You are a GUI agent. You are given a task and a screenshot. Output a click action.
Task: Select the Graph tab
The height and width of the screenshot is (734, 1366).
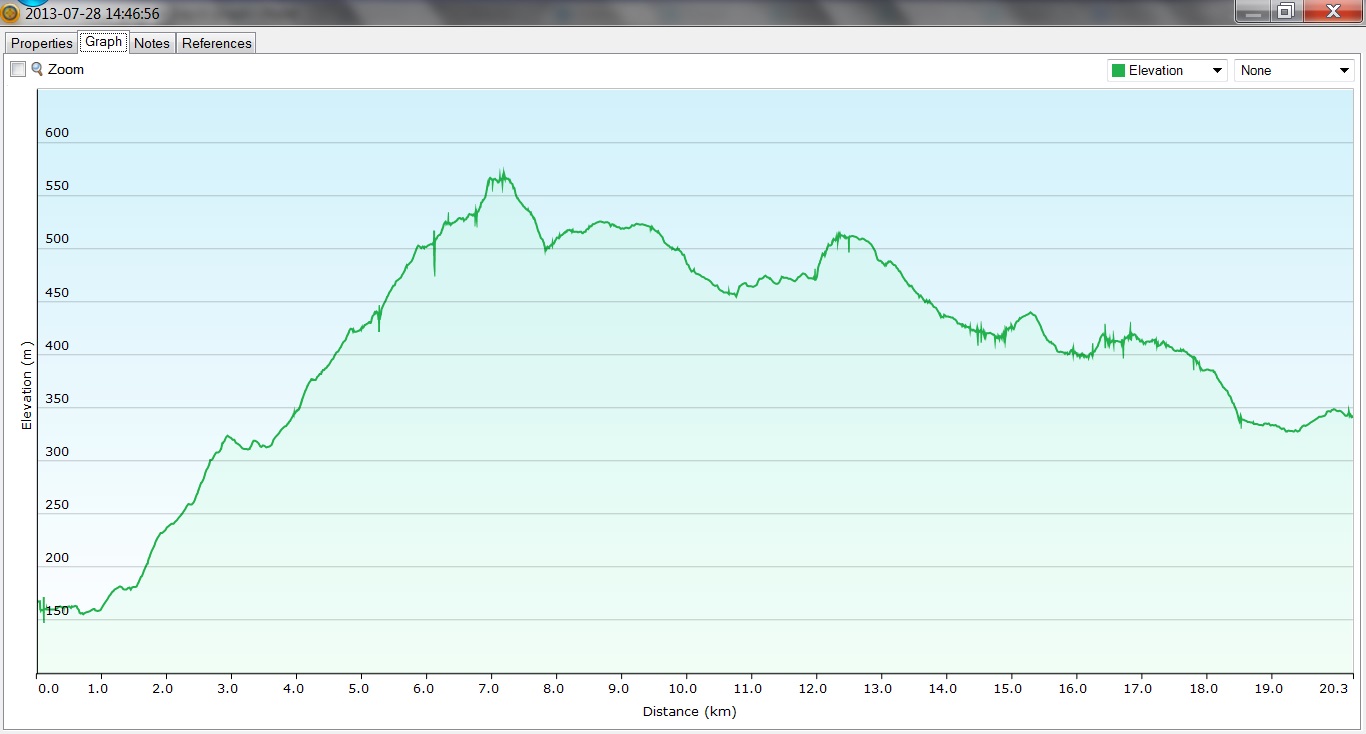tap(103, 42)
